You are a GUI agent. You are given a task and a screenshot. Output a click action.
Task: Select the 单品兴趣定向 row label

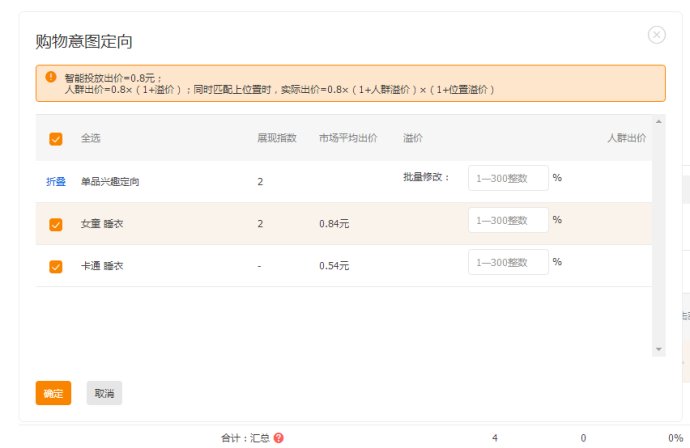(x=110, y=181)
